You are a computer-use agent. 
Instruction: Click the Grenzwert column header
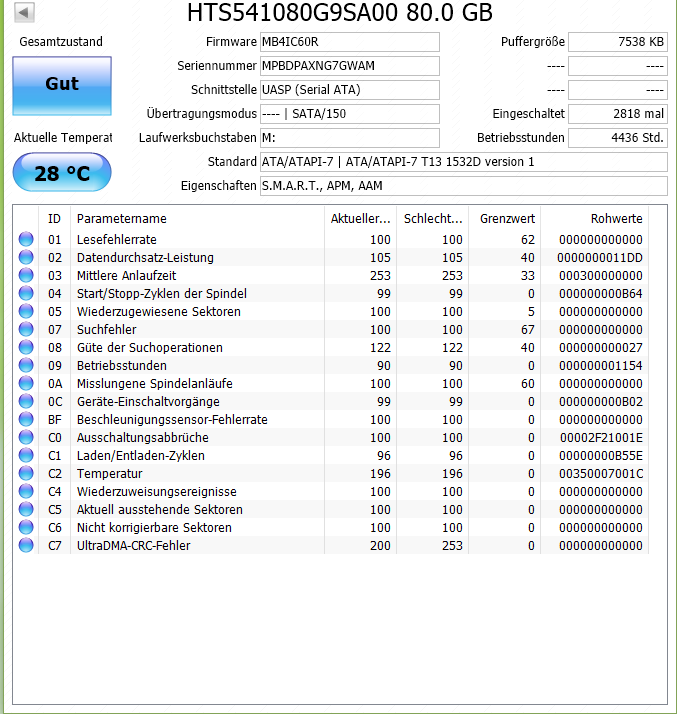pos(504,219)
